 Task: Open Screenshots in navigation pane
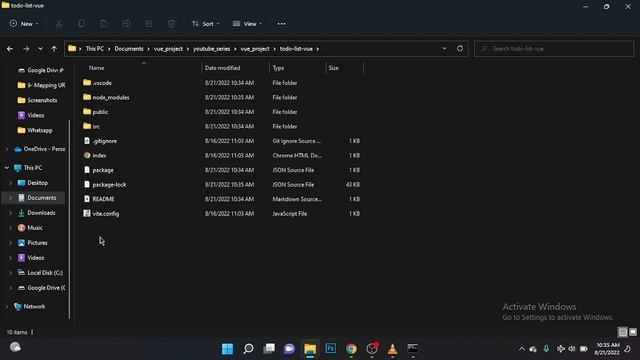(38, 100)
